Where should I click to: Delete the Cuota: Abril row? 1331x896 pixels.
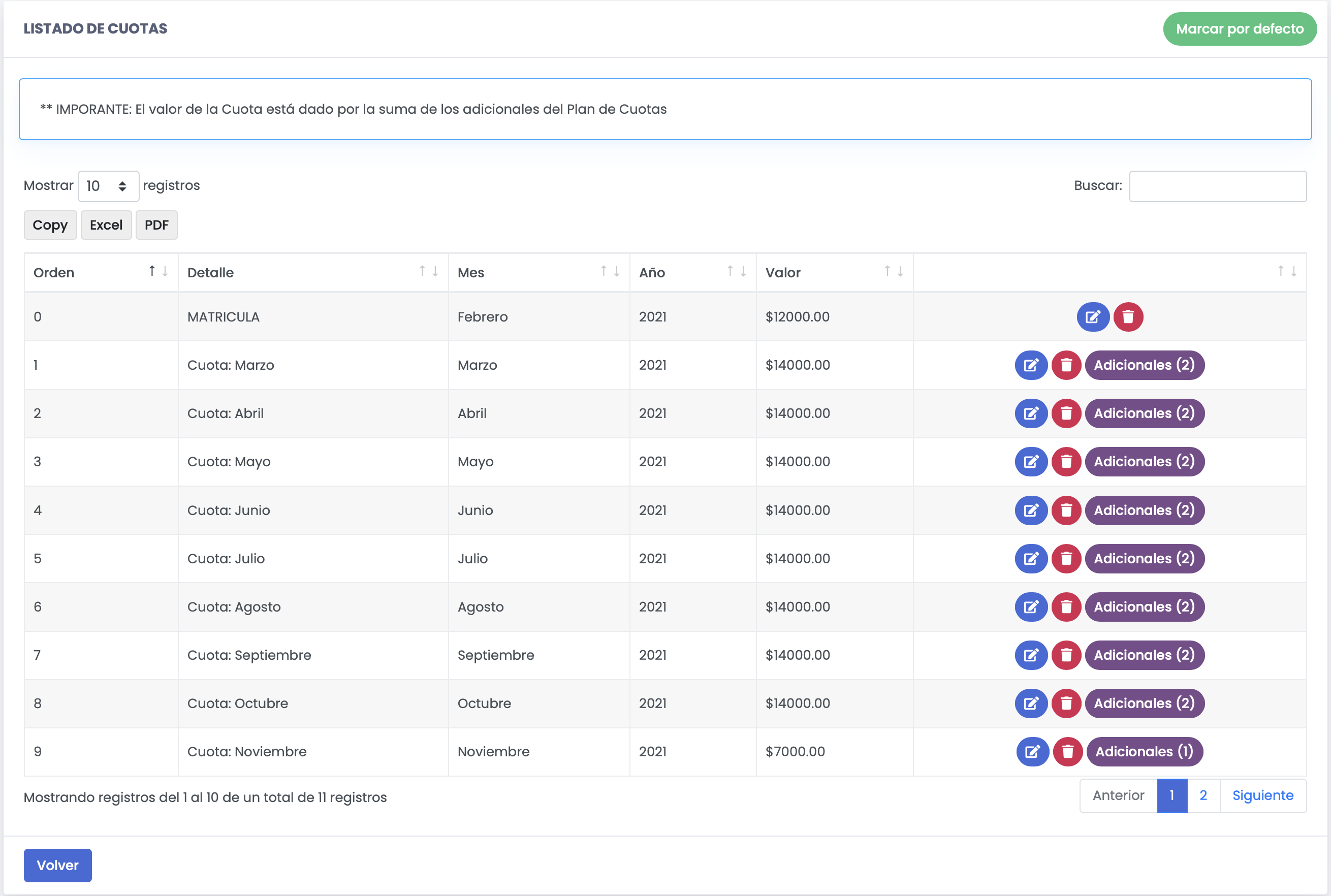(1066, 413)
